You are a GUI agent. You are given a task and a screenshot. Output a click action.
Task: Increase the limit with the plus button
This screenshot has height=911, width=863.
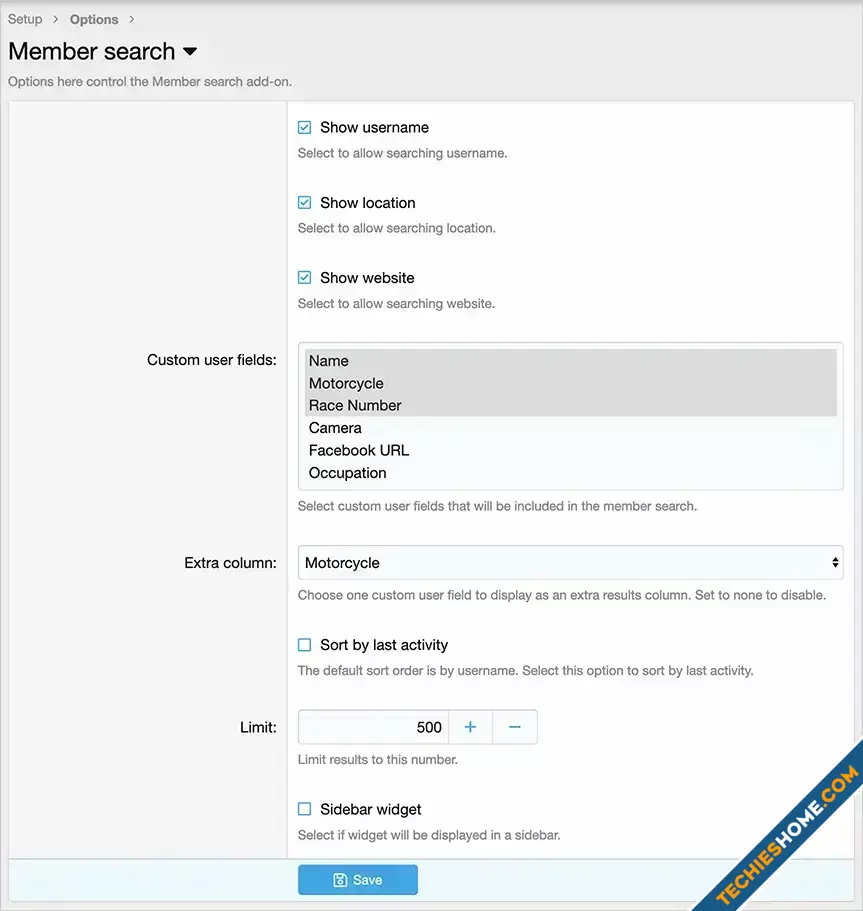pyautogui.click(x=470, y=727)
